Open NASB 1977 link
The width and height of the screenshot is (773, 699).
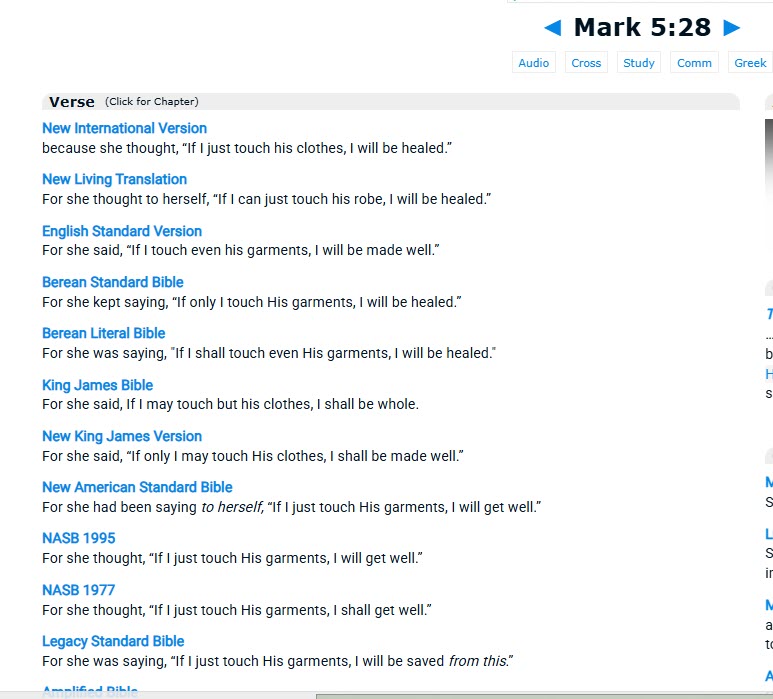pos(78,590)
